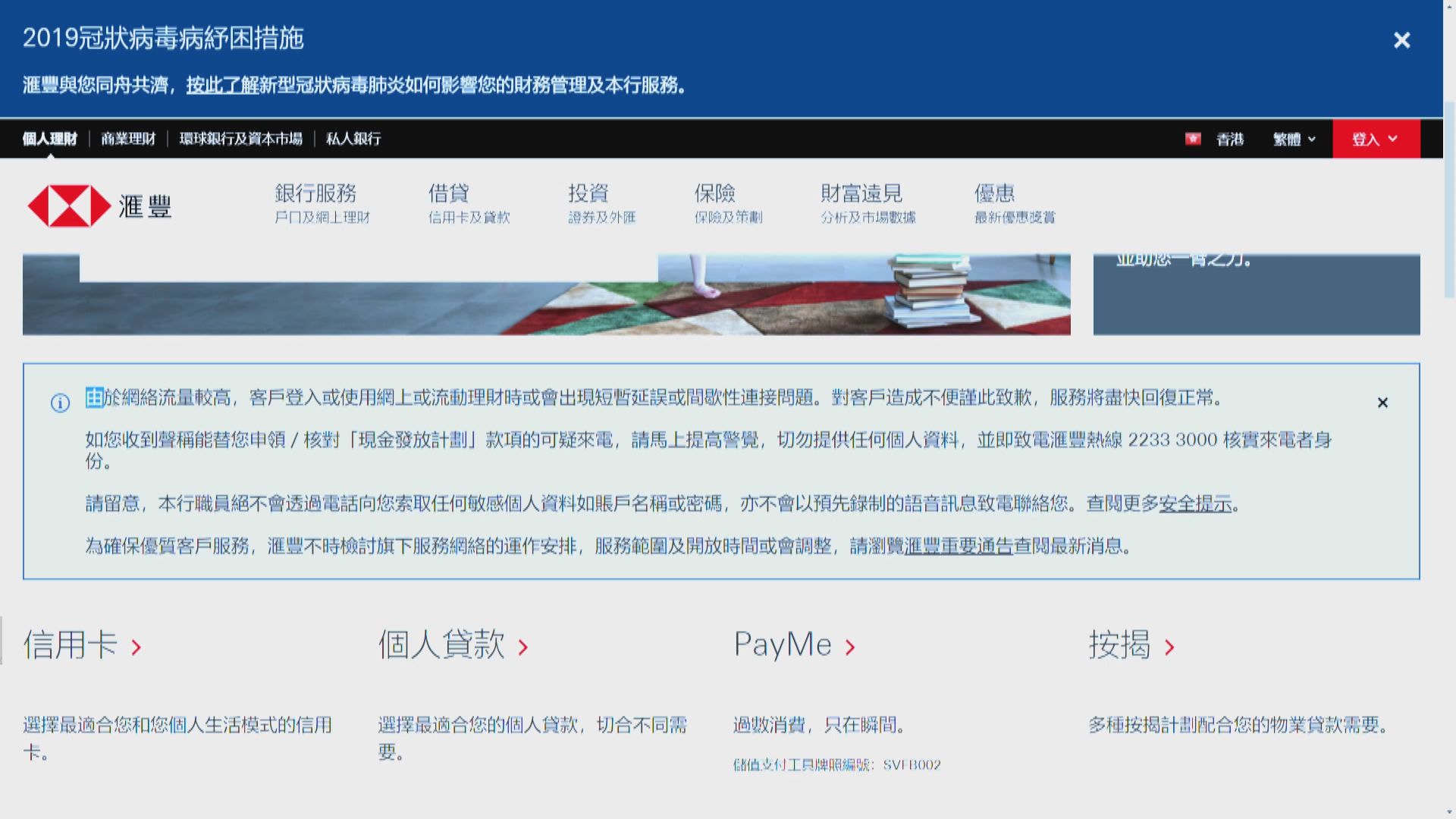Select the 個人理財 tab
1456x819 pixels.
pyautogui.click(x=49, y=139)
